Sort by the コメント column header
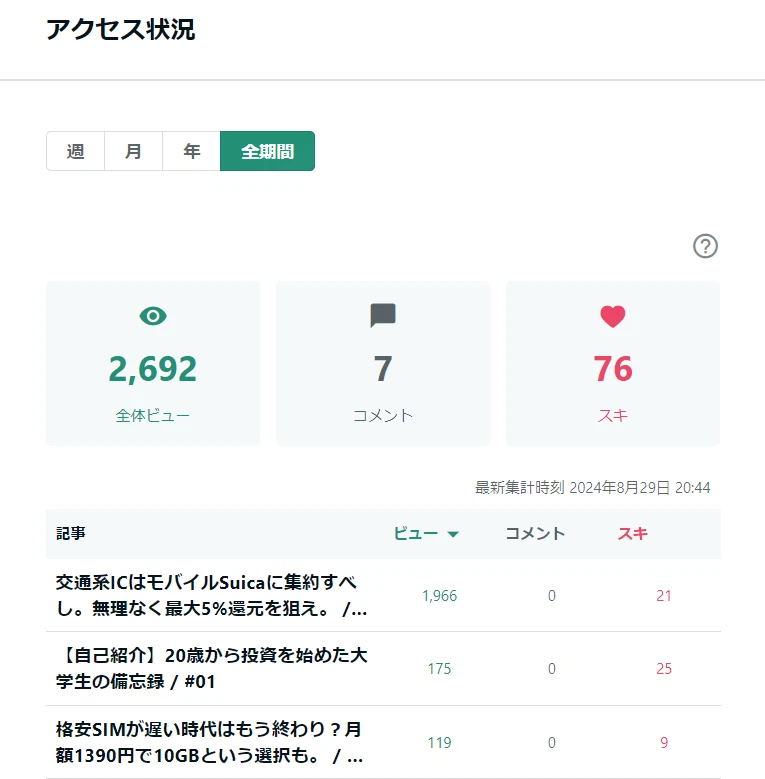 tap(535, 534)
